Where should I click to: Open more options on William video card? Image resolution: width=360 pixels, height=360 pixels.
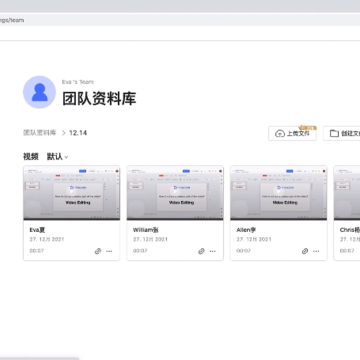[x=213, y=251]
